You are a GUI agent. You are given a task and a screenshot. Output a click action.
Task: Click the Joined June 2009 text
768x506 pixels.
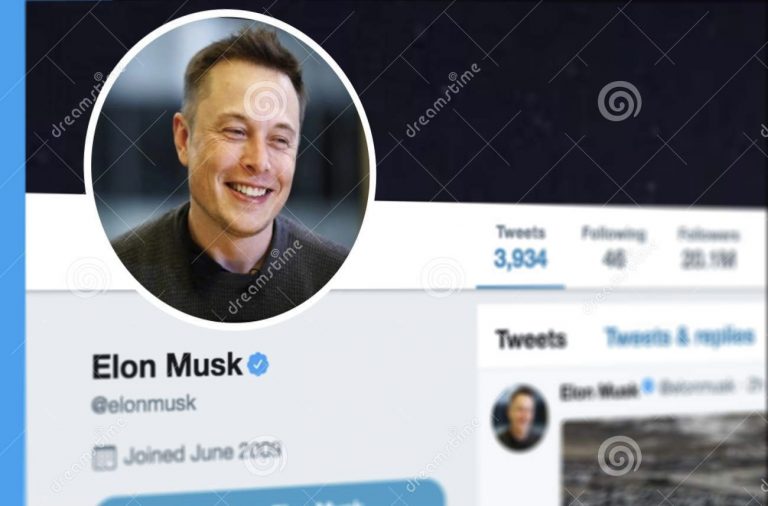tap(203, 454)
